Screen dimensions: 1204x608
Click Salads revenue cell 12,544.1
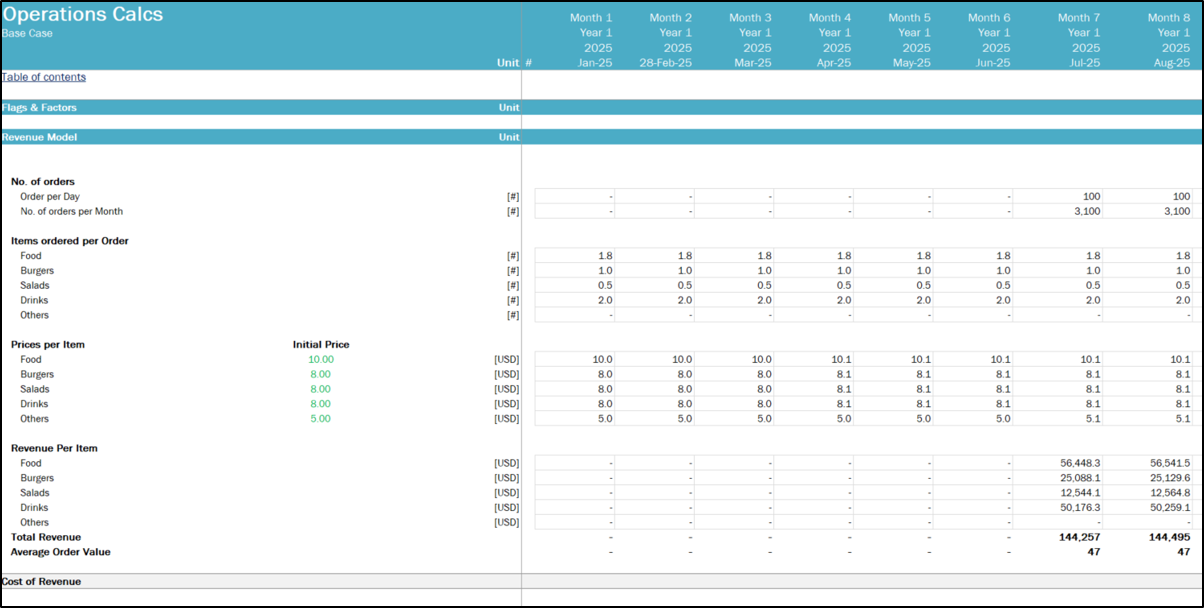click(x=1079, y=492)
